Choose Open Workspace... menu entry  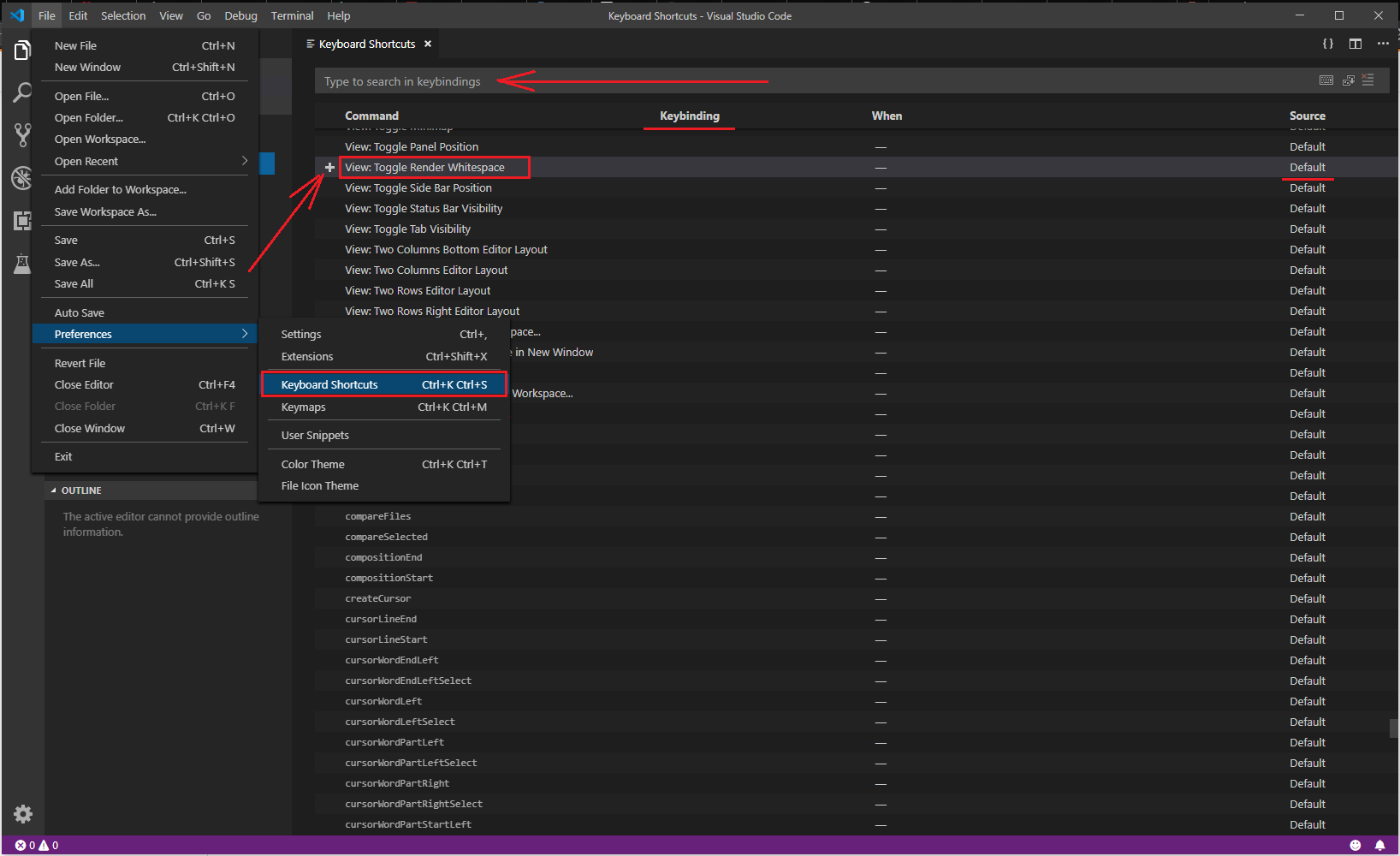(x=145, y=140)
